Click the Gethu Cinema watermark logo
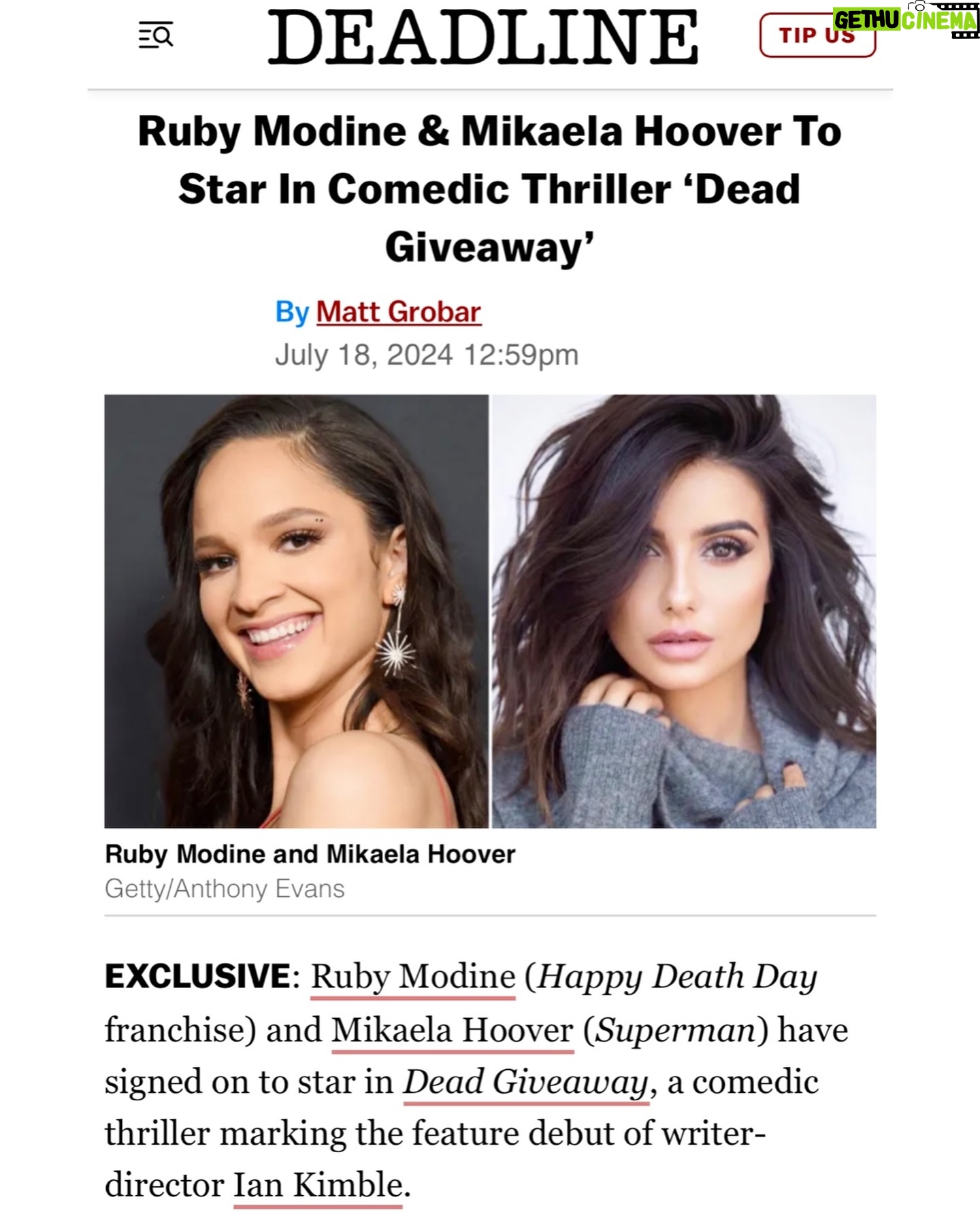Image resolution: width=980 pixels, height=1225 pixels. (x=905, y=20)
